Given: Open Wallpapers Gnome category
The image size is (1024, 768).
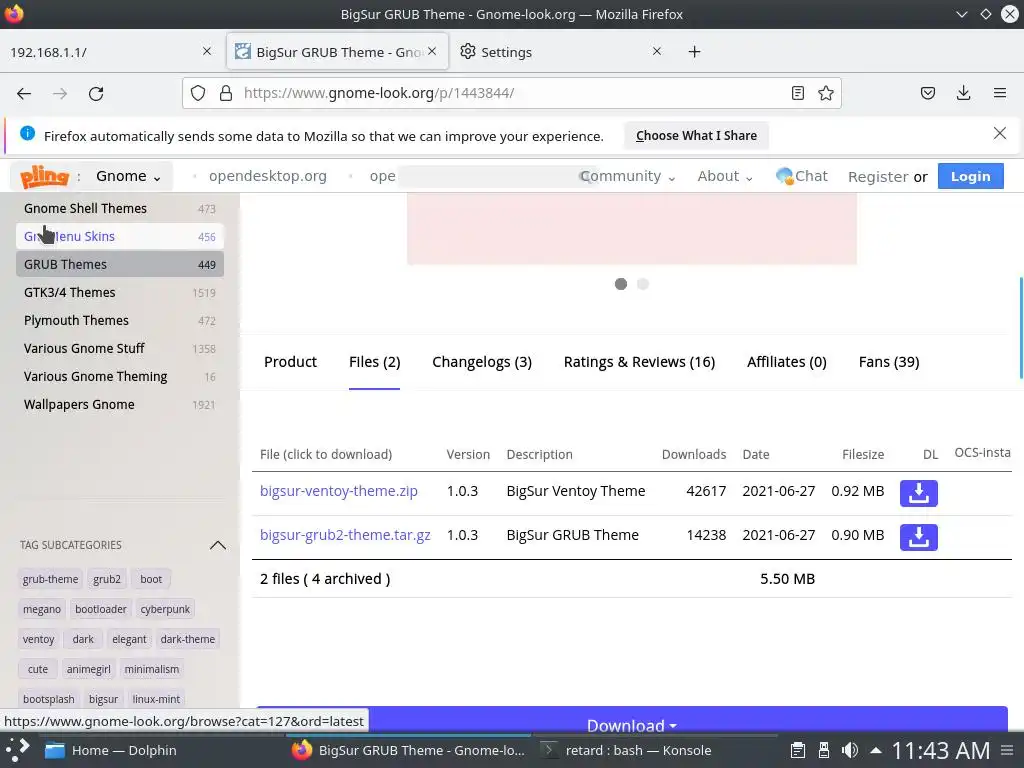Looking at the screenshot, I should click(120, 405).
